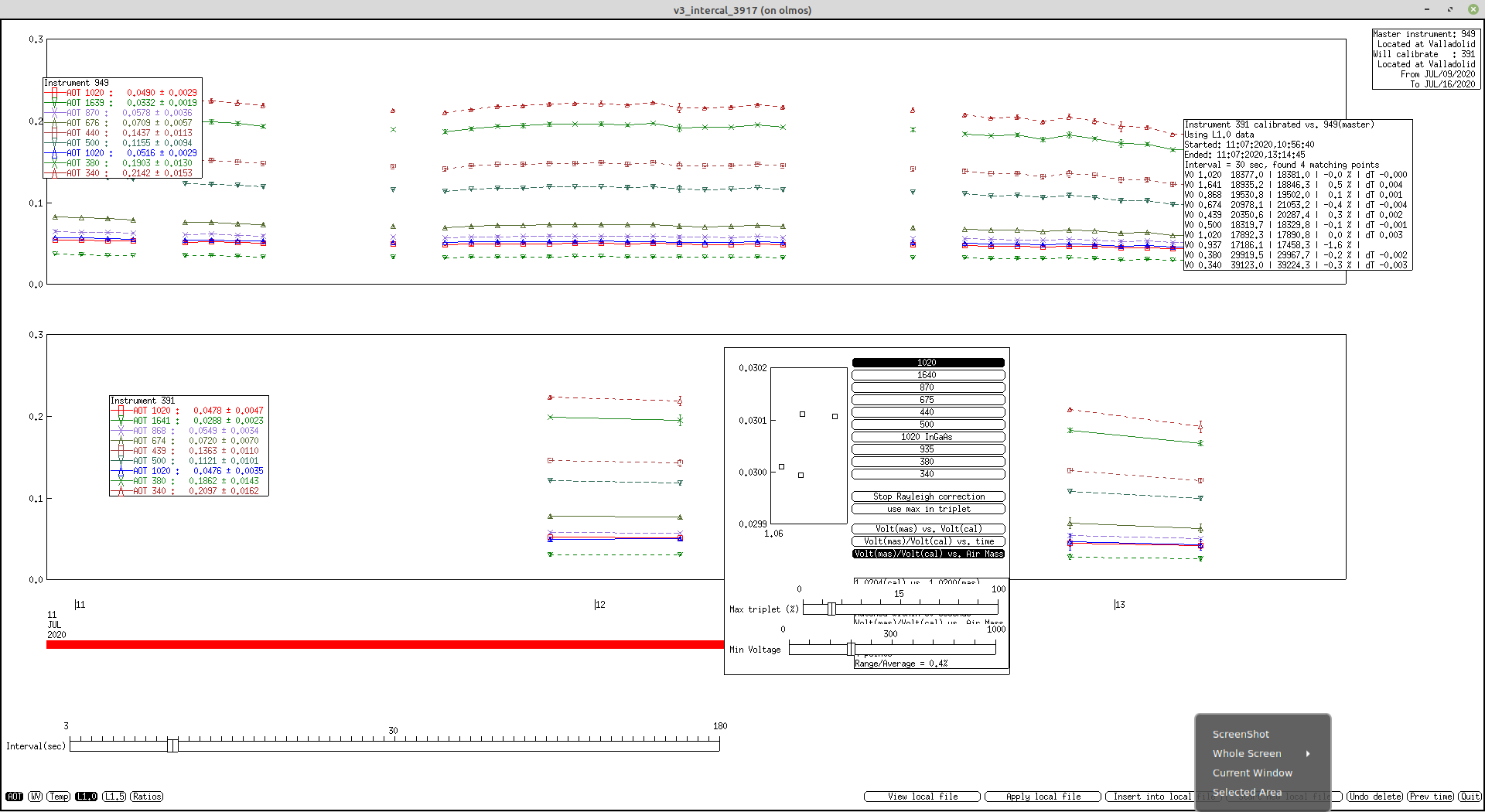Switch to the WV display mode
Screen dimensions: 1485x812
point(36,797)
